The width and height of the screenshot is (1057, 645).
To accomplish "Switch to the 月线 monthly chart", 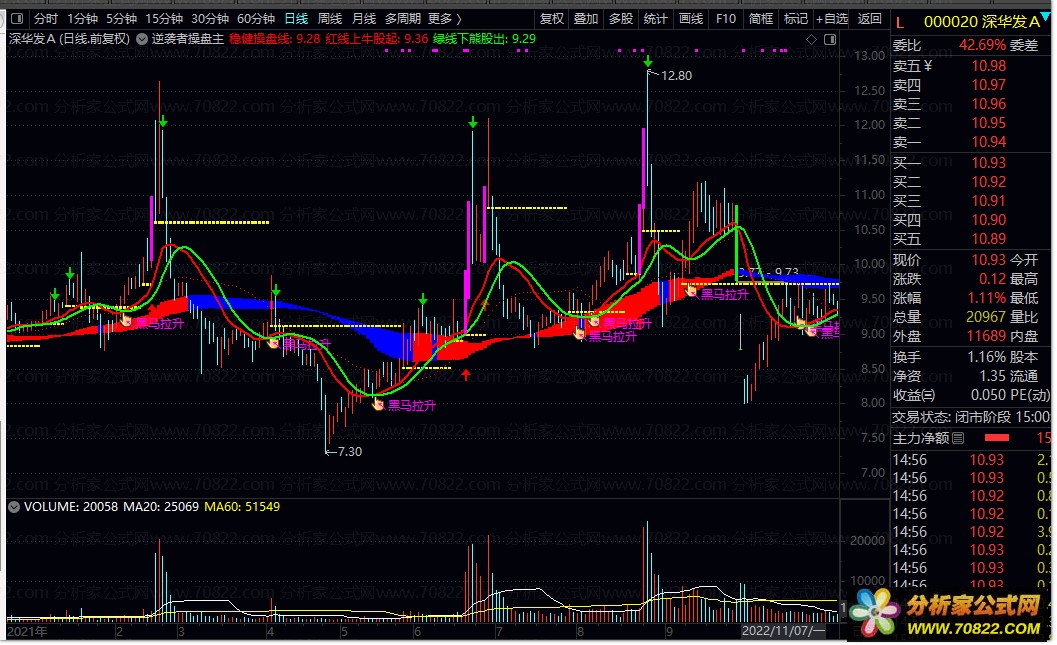I will (x=364, y=19).
